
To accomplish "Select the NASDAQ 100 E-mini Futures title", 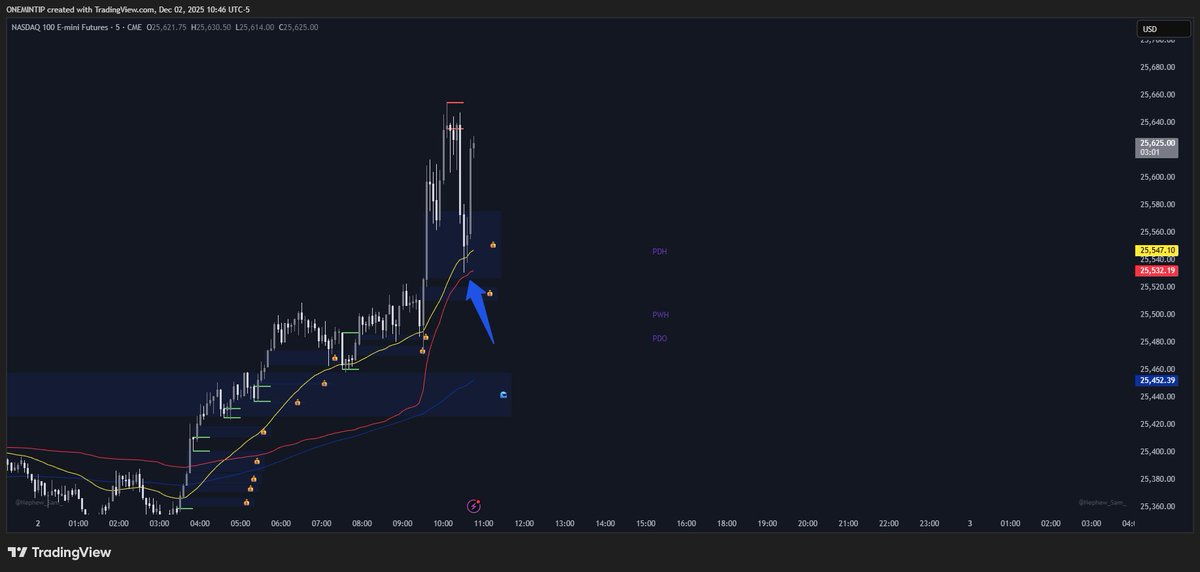I will click(59, 27).
